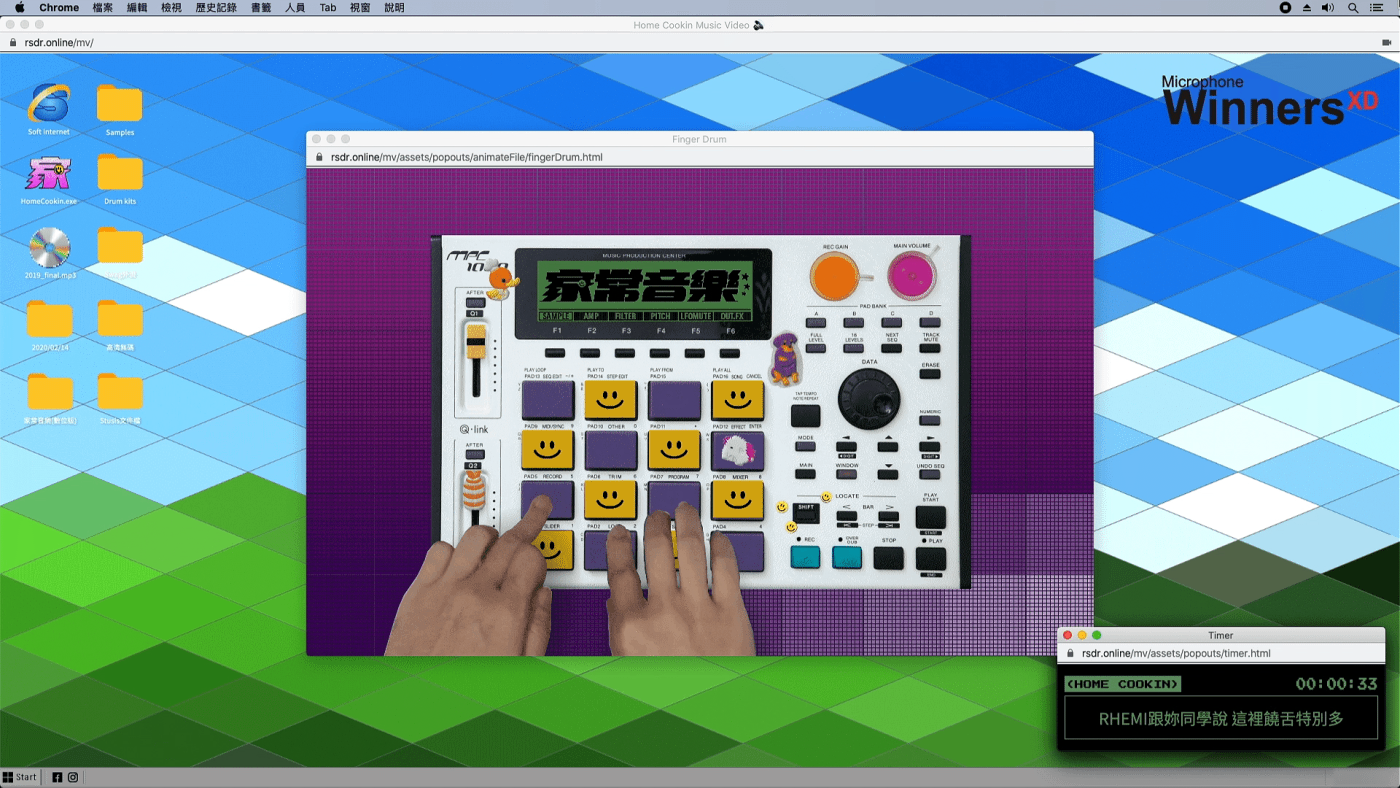This screenshot has height=788, width=1400.
Task: Toggle the AFTER button above Q1
Action: (x=475, y=302)
